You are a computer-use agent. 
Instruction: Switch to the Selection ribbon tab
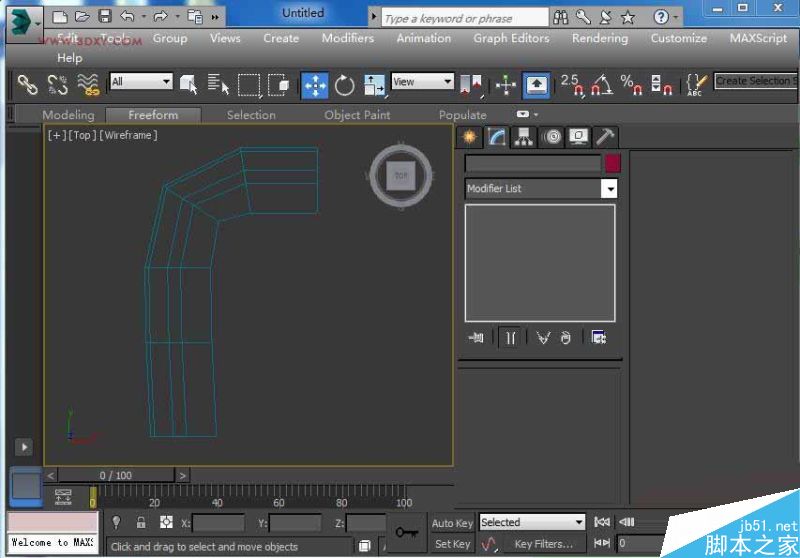pyautogui.click(x=251, y=115)
